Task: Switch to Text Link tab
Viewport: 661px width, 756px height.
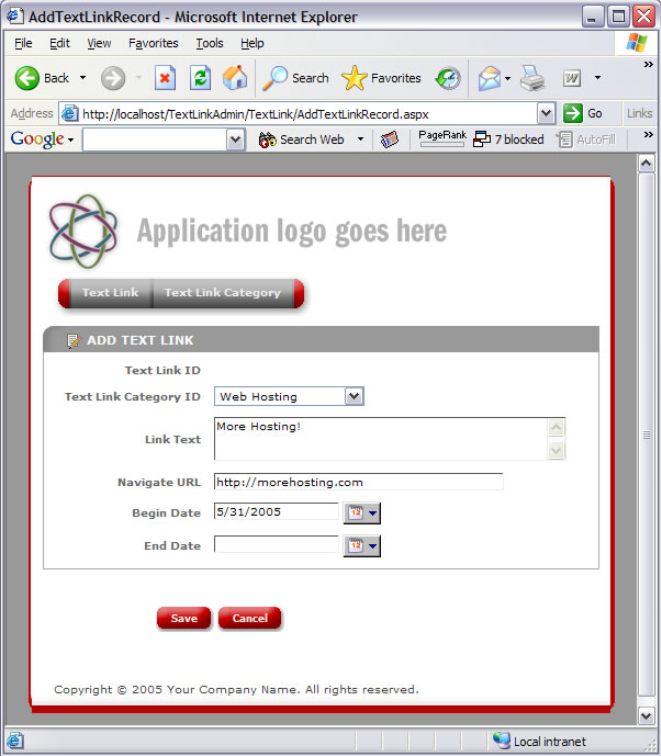Action: [x=110, y=293]
